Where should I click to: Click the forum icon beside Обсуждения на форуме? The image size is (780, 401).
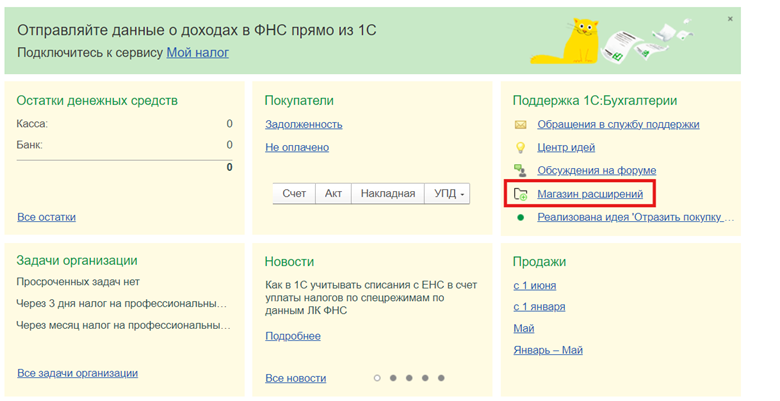520,171
